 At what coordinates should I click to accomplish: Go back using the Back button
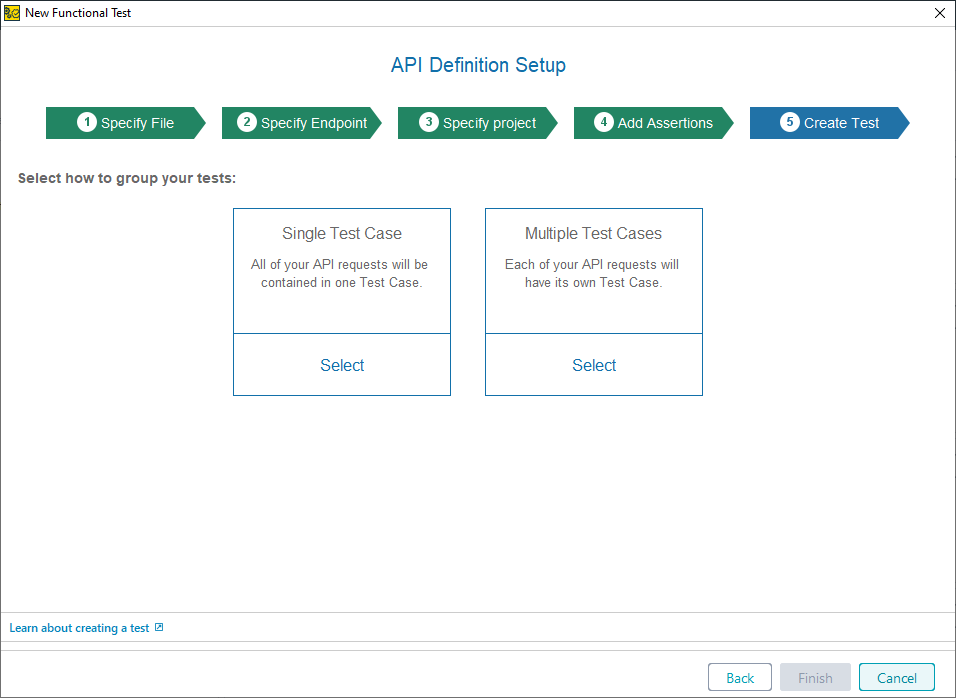tap(740, 677)
